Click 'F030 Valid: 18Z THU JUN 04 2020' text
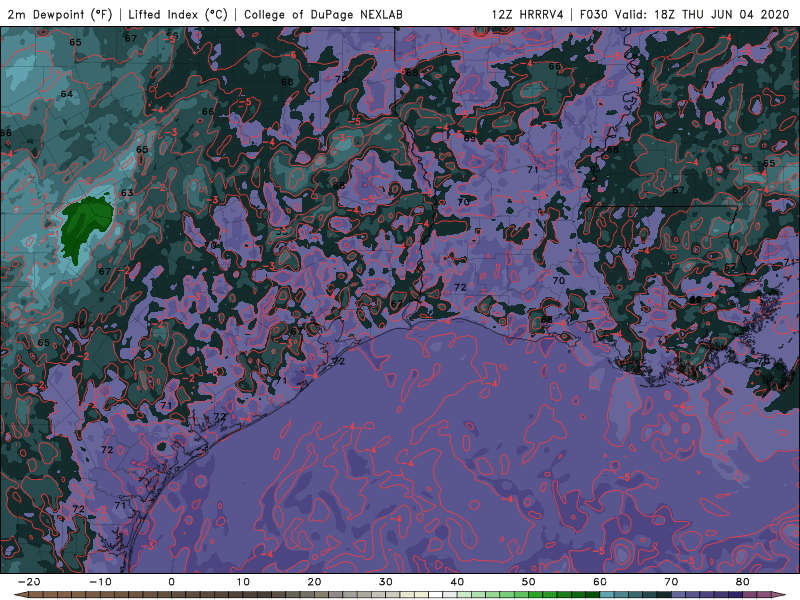 pyautogui.click(x=685, y=14)
